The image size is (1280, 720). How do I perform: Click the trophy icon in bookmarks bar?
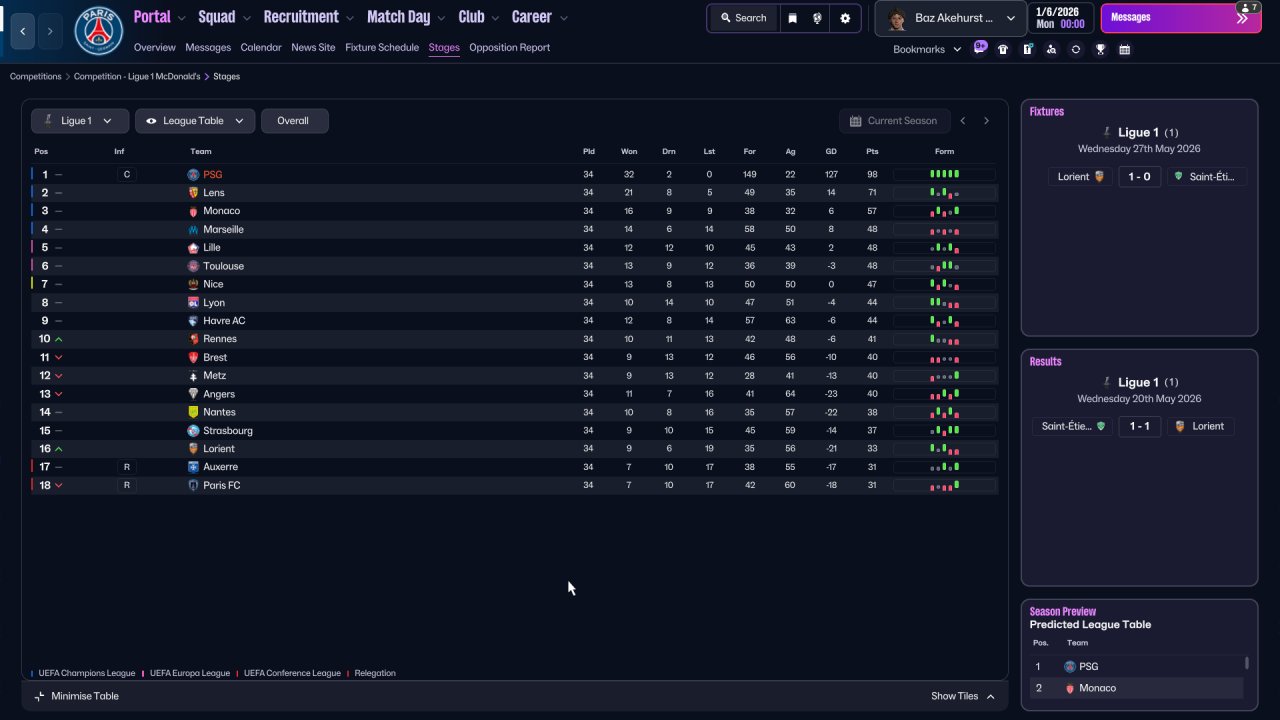1100,49
